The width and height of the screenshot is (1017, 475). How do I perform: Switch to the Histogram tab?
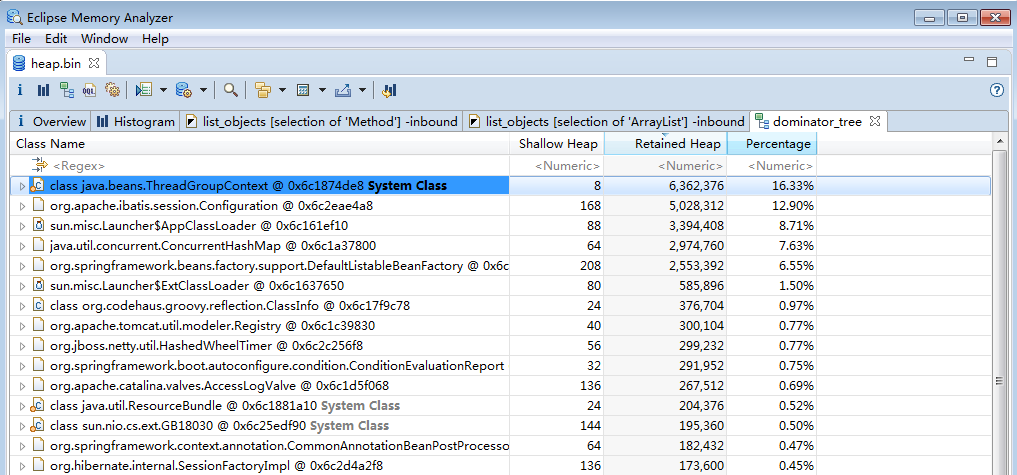135,122
